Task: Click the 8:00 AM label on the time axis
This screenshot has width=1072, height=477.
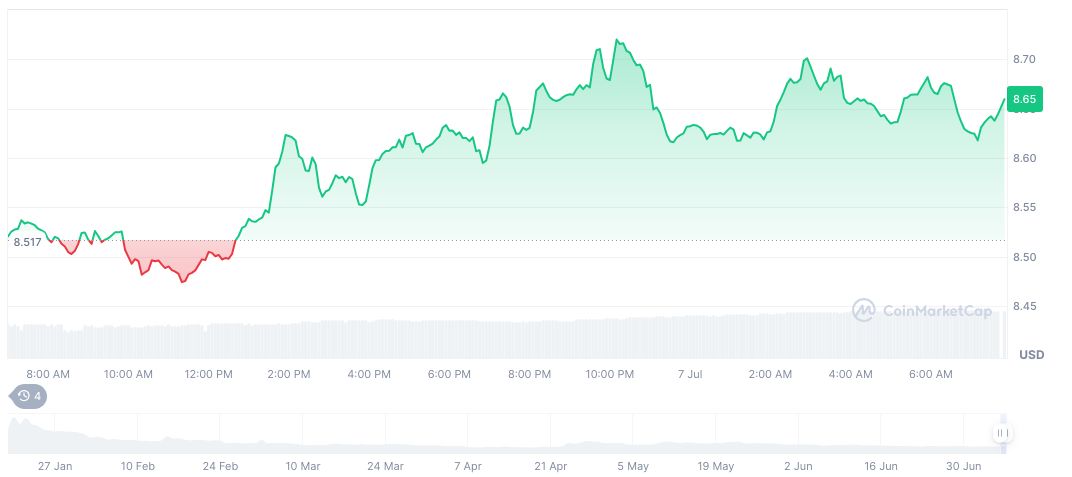Action: coord(48,374)
